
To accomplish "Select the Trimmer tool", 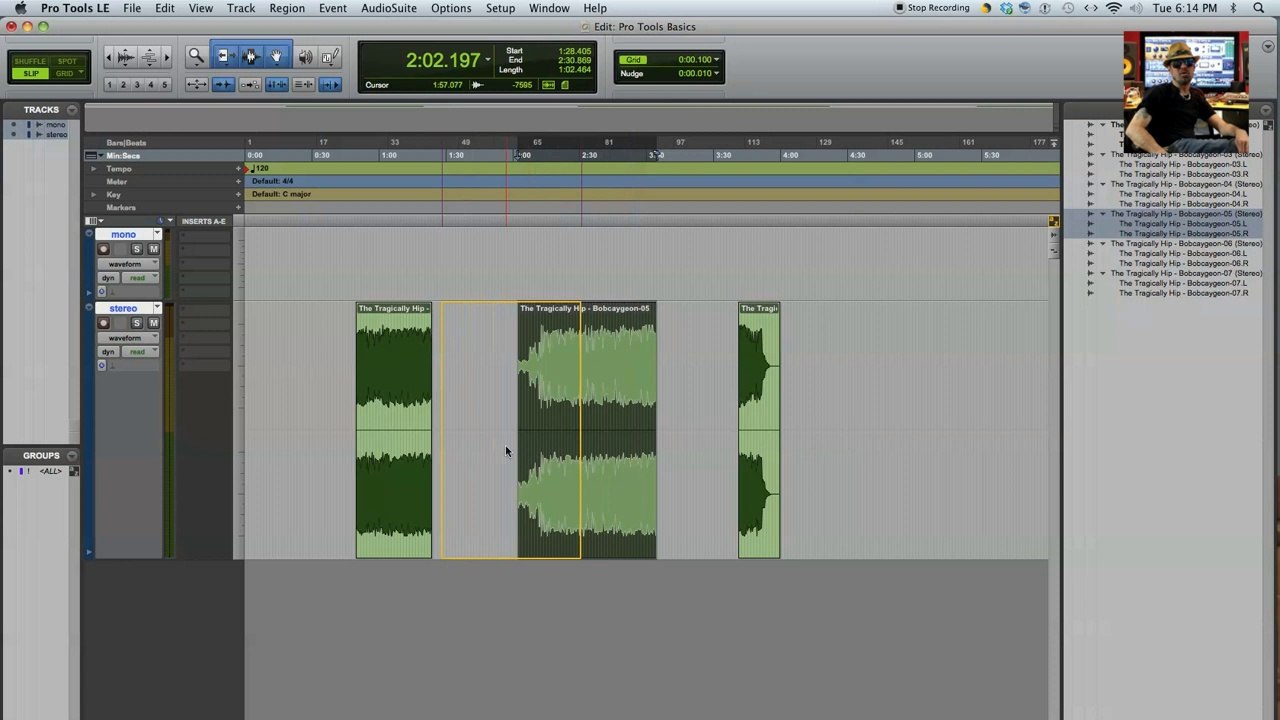I will 223,57.
